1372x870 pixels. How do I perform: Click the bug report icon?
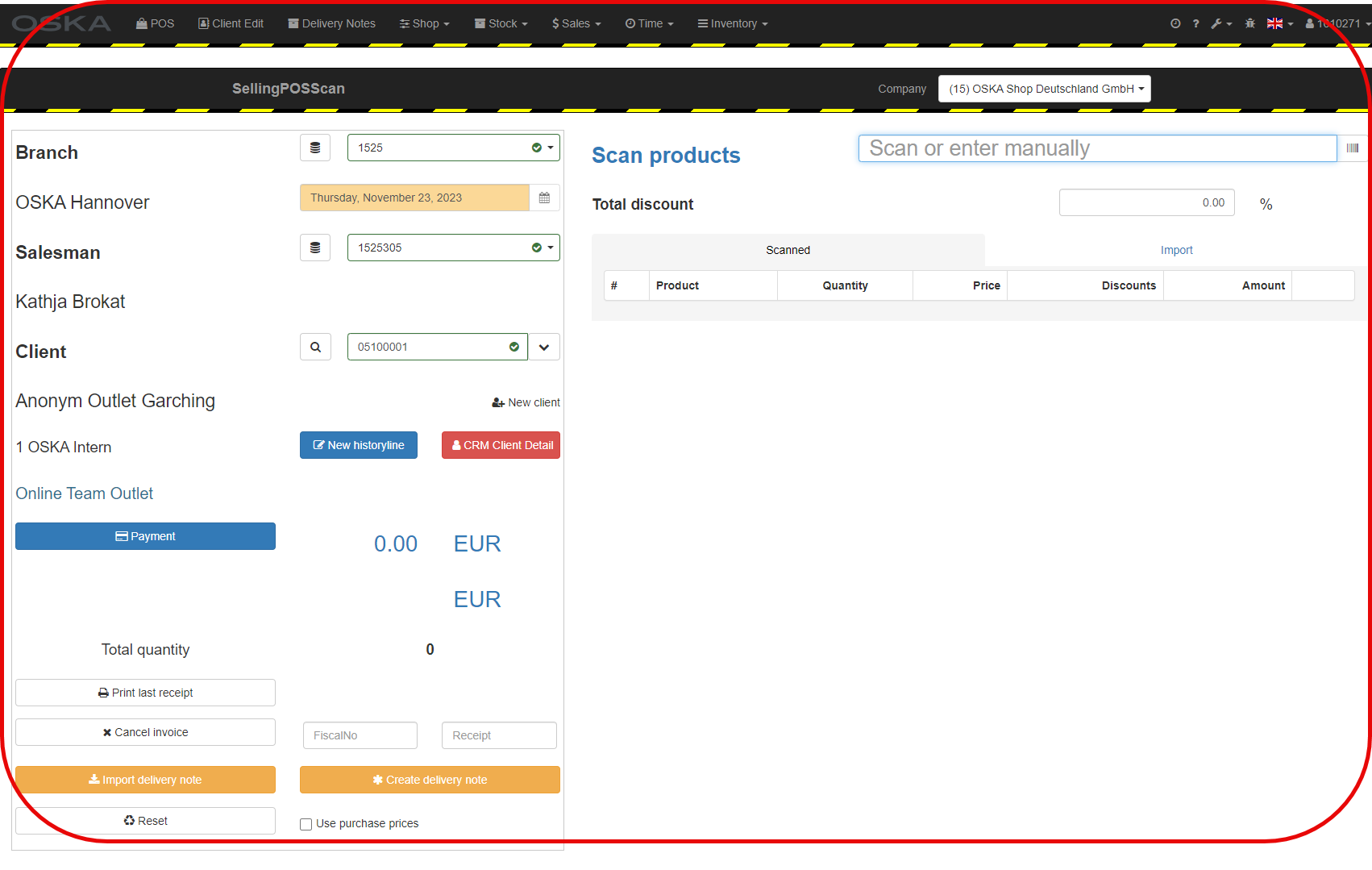1249,23
